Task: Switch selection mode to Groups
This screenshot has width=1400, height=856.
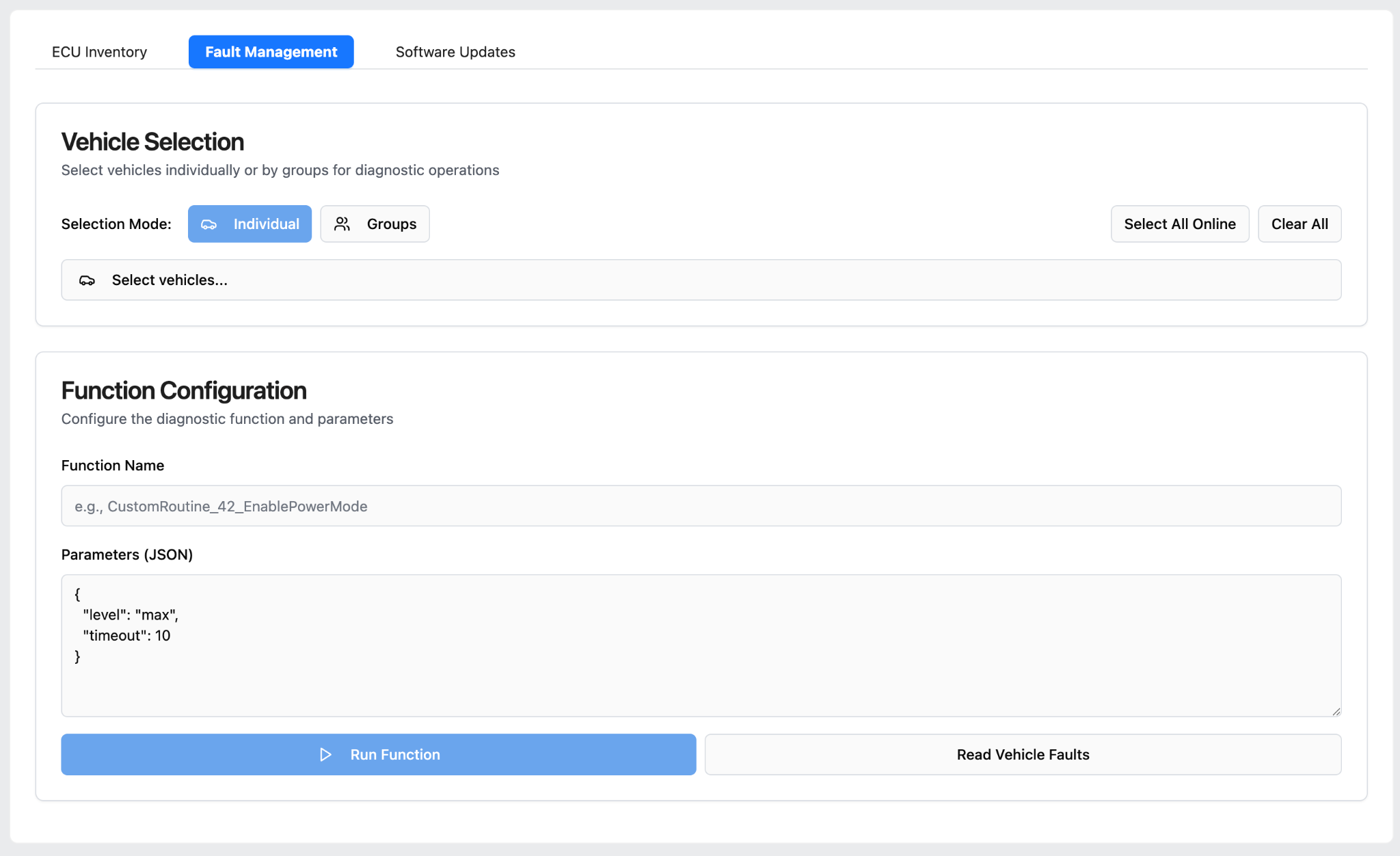Action: (375, 224)
